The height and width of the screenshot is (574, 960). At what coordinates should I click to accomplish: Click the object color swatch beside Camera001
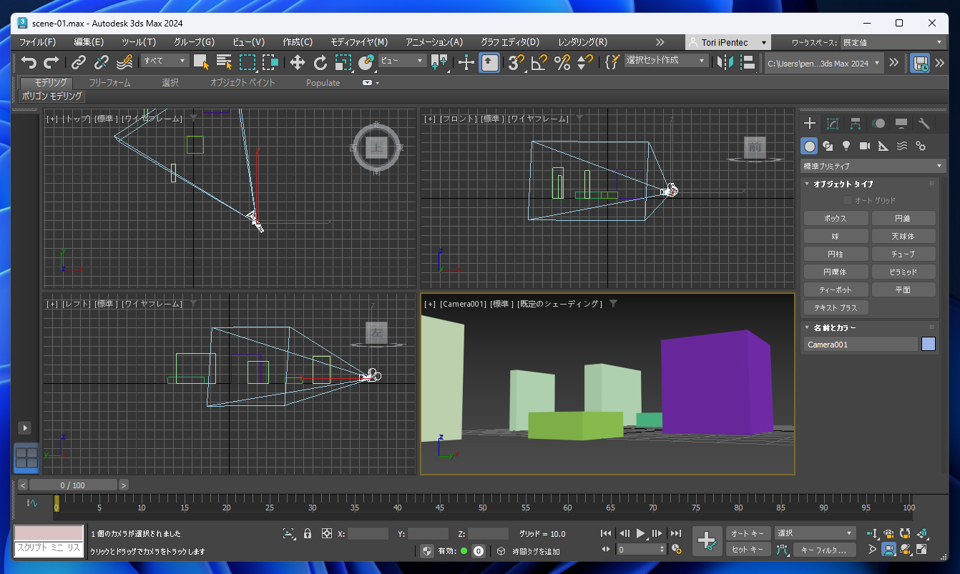(x=928, y=344)
